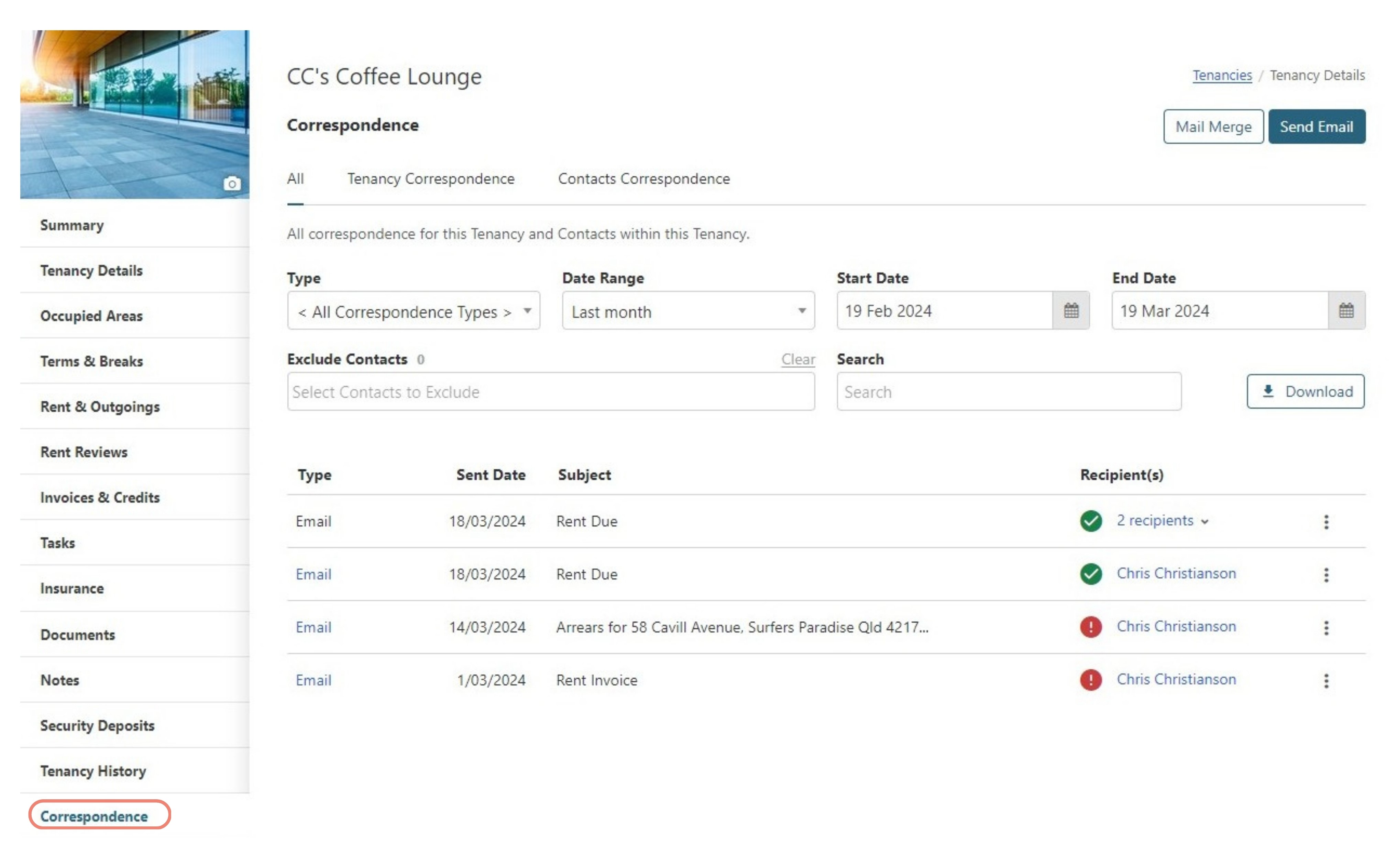Click the Mail Merge button
Screen dimensions: 1397x868
pos(1214,127)
